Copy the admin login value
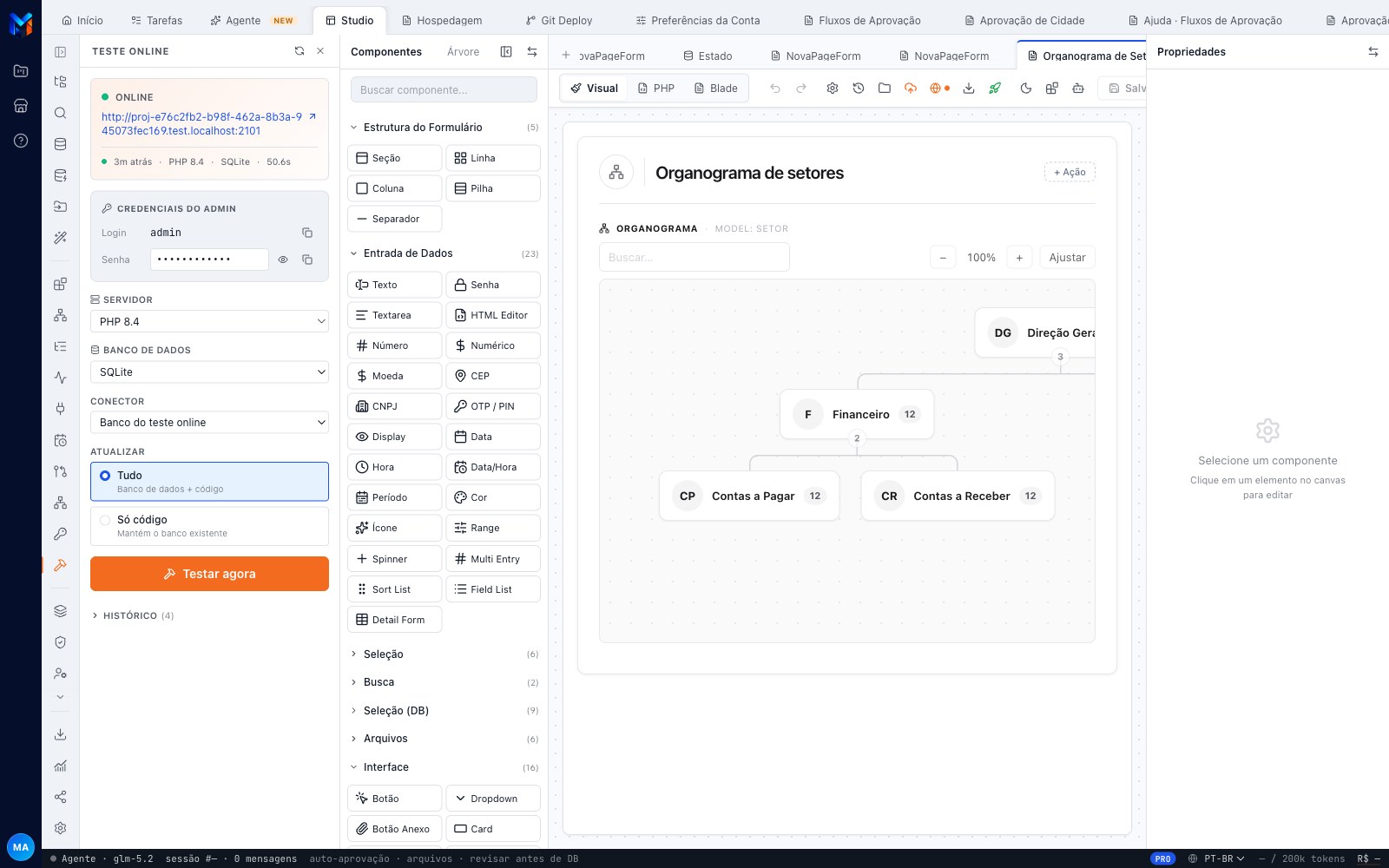This screenshot has width=1389, height=868. click(307, 233)
